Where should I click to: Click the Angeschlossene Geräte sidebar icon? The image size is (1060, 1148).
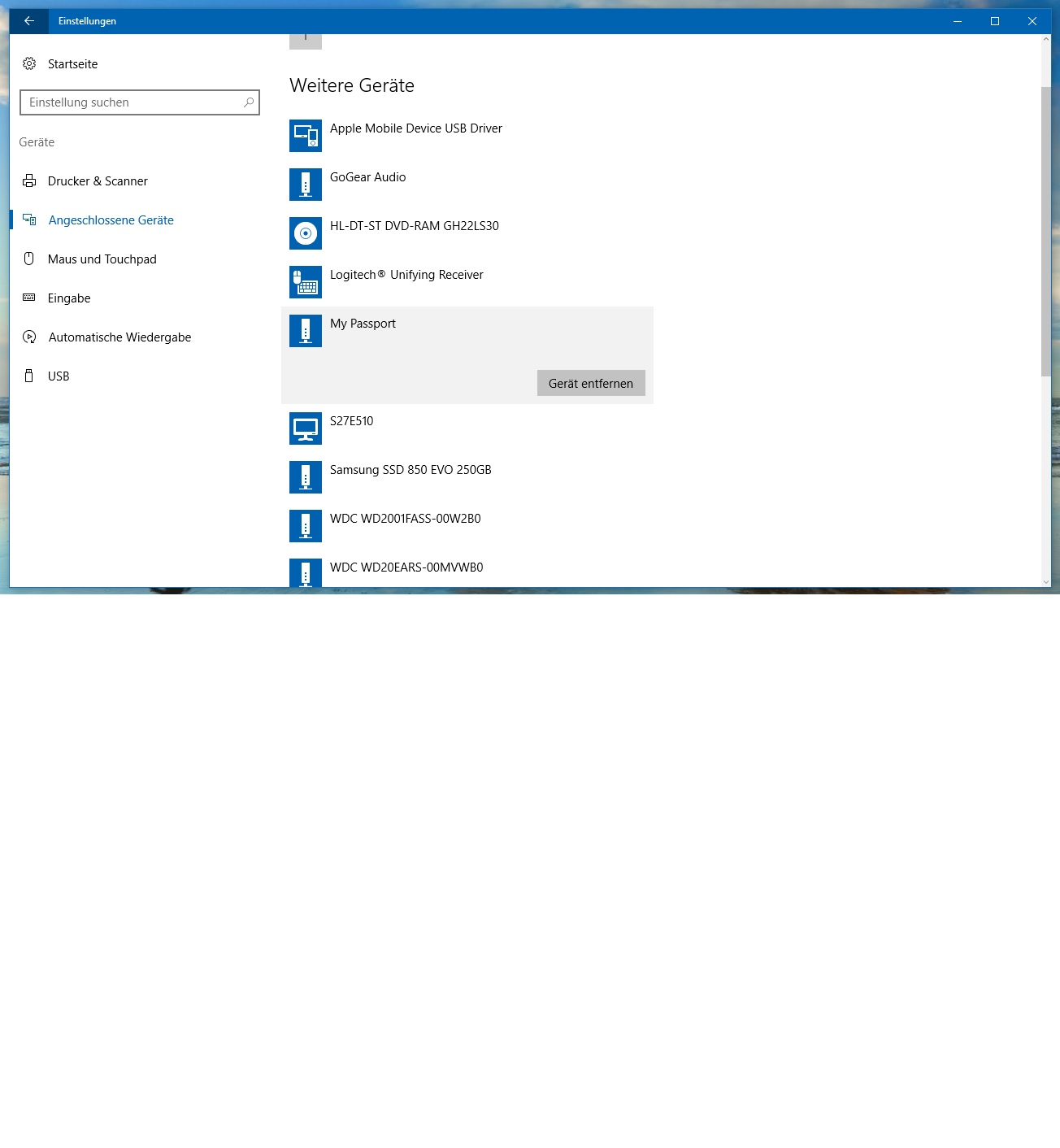pos(29,220)
